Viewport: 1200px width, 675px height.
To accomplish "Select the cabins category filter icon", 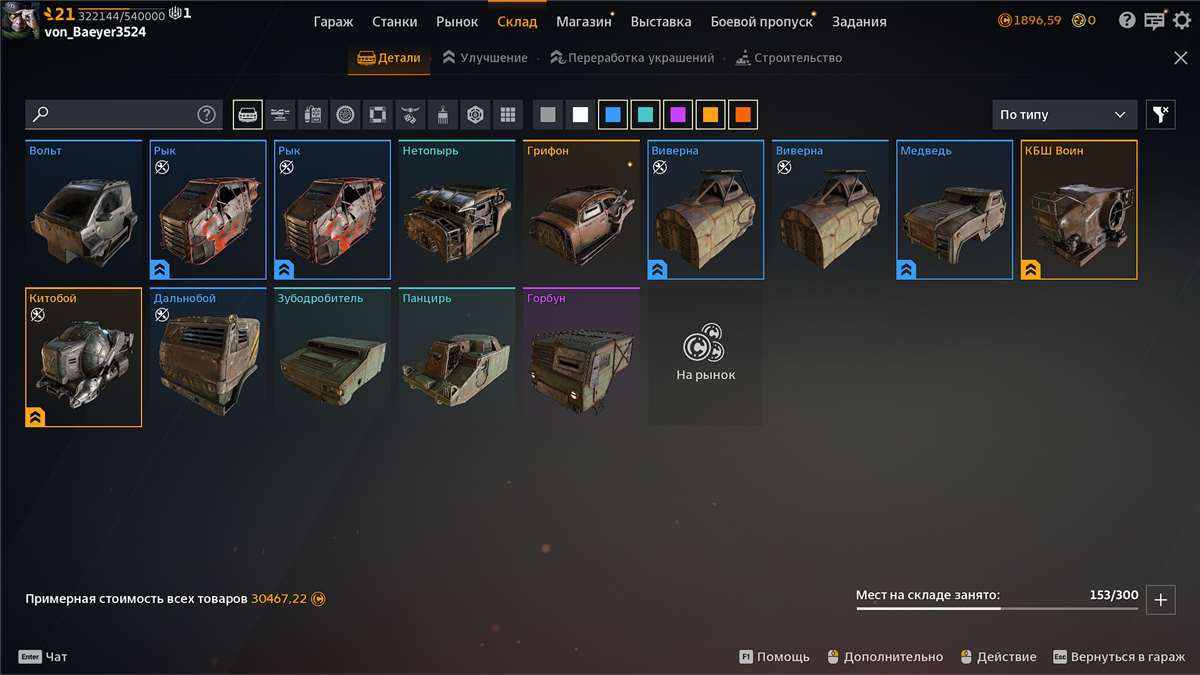I will coord(248,115).
